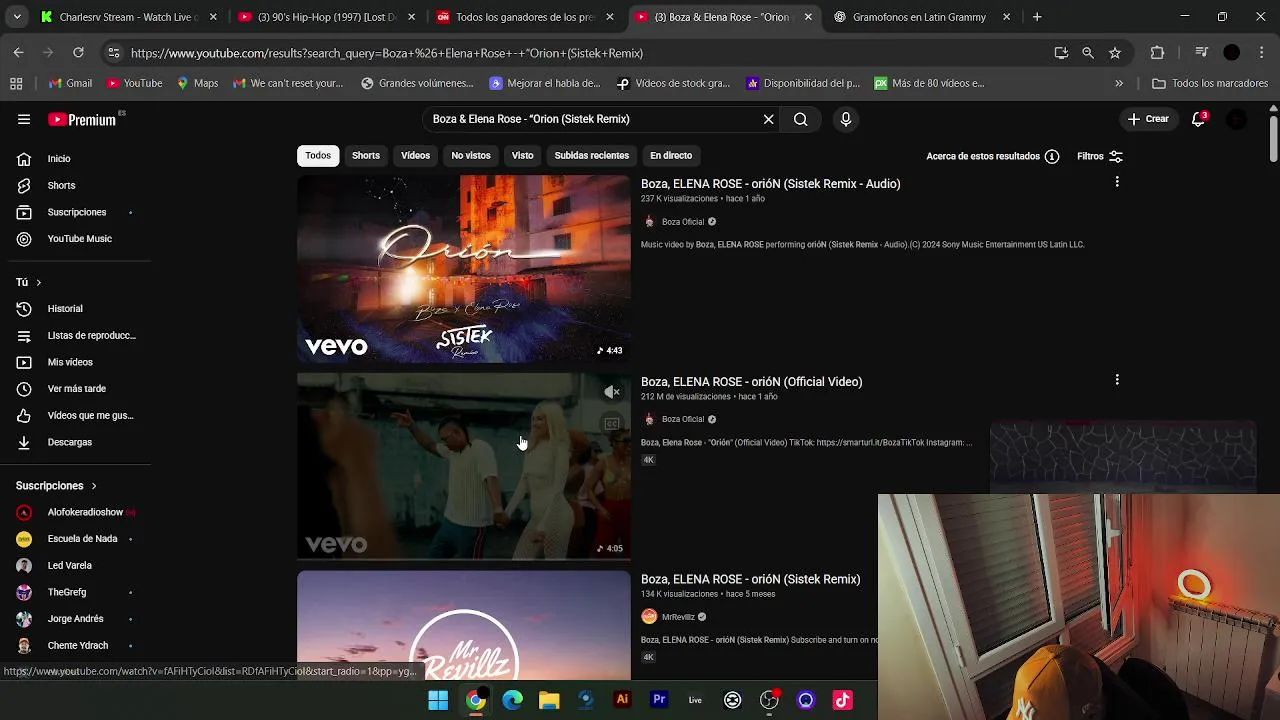Open Suscripciones in the sidebar
This screenshot has height=720, width=1280.
click(x=75, y=212)
